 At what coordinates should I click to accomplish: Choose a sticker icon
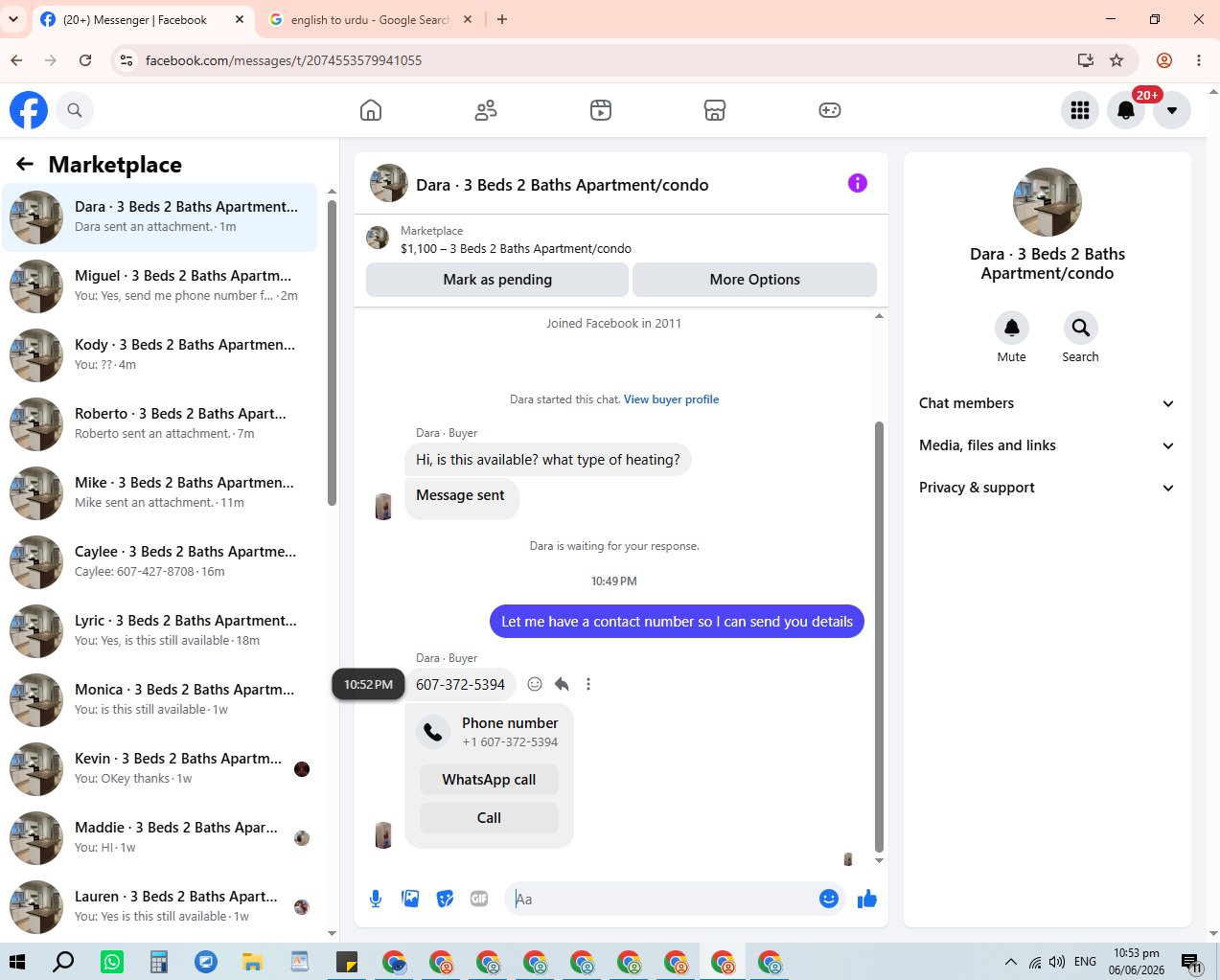click(445, 899)
